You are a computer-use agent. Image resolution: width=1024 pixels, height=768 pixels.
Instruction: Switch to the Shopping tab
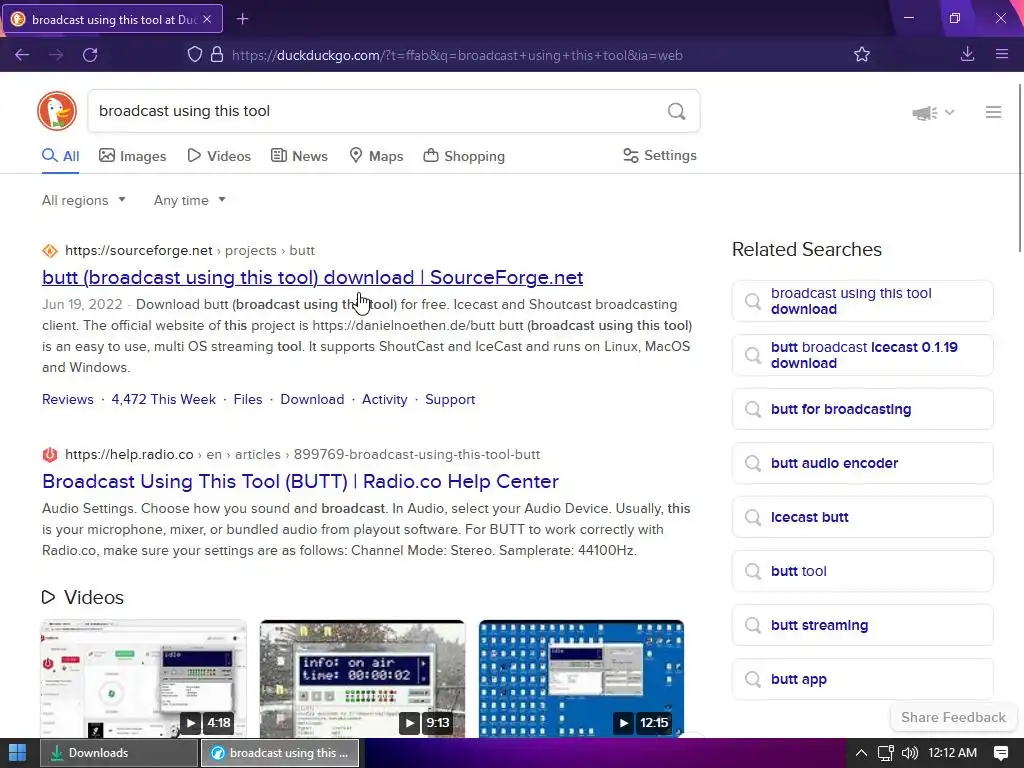(464, 156)
